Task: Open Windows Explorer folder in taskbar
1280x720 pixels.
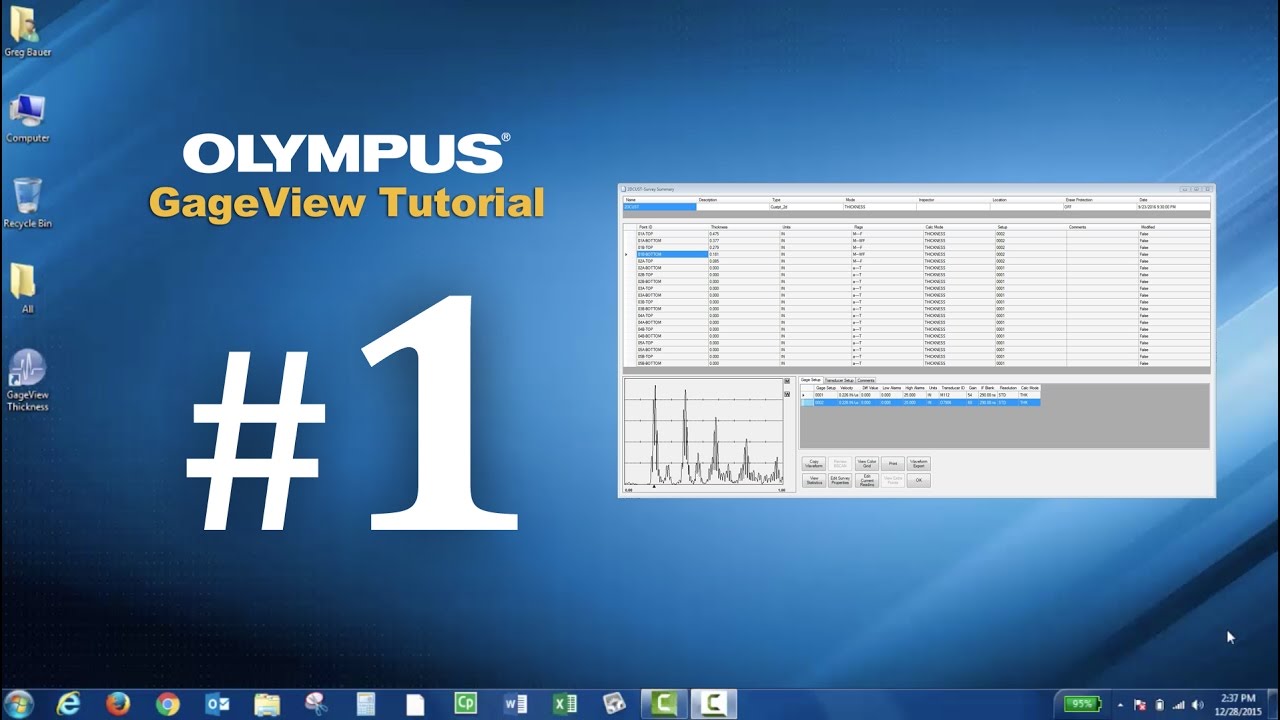Action: point(267,704)
